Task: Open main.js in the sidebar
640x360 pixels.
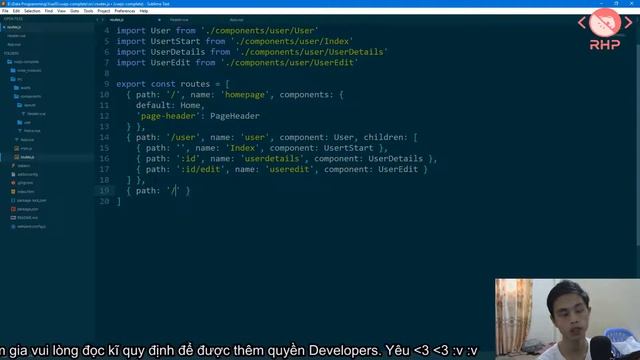Action: (26, 148)
